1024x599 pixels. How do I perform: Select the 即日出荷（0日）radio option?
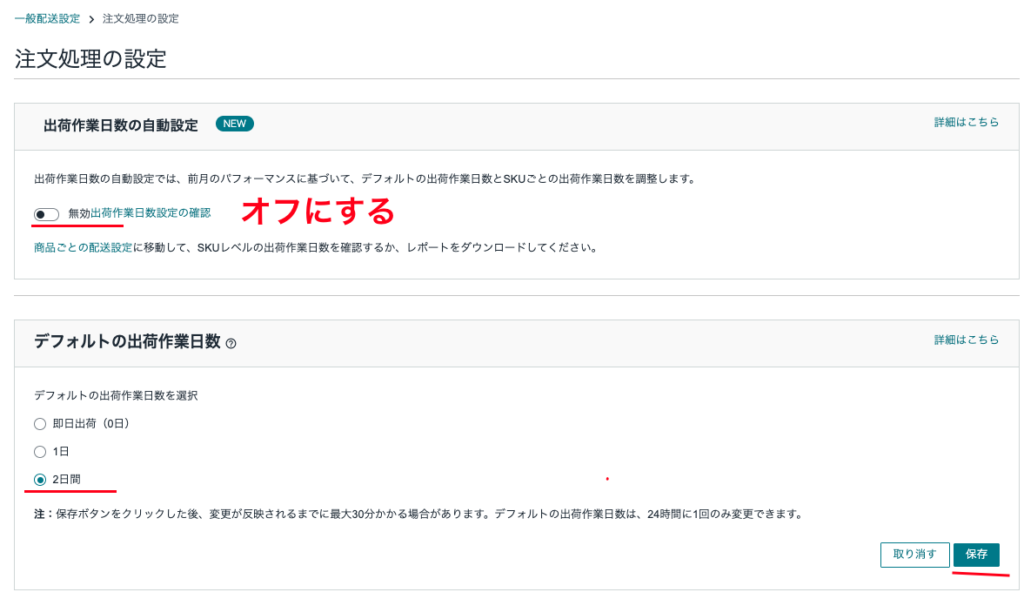pyautogui.click(x=41, y=423)
